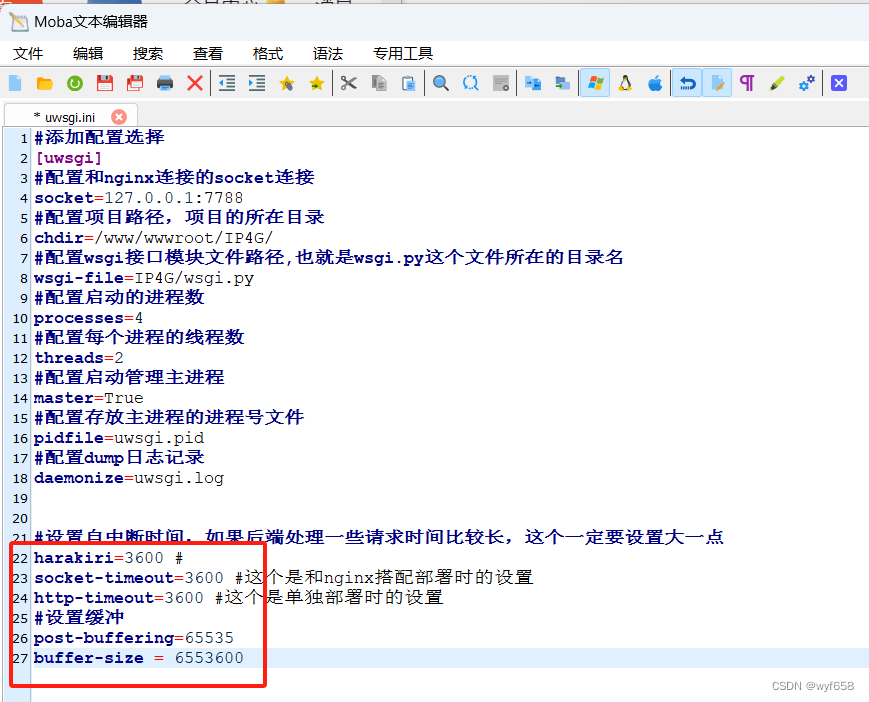Select Linux penguin line-ending format icon
The height and width of the screenshot is (702, 869).
click(x=625, y=84)
